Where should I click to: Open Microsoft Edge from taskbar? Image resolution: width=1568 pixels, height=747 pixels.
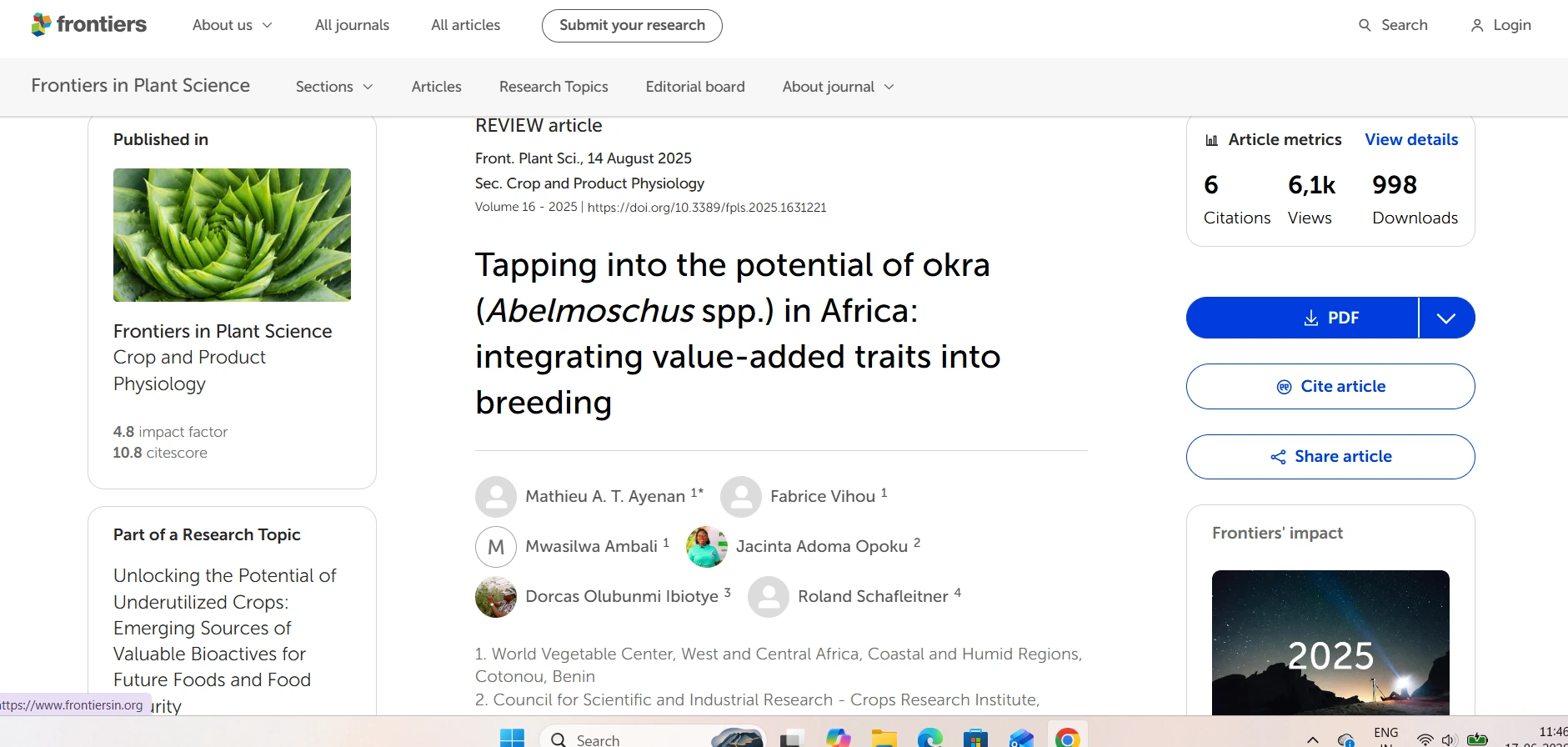click(x=929, y=738)
